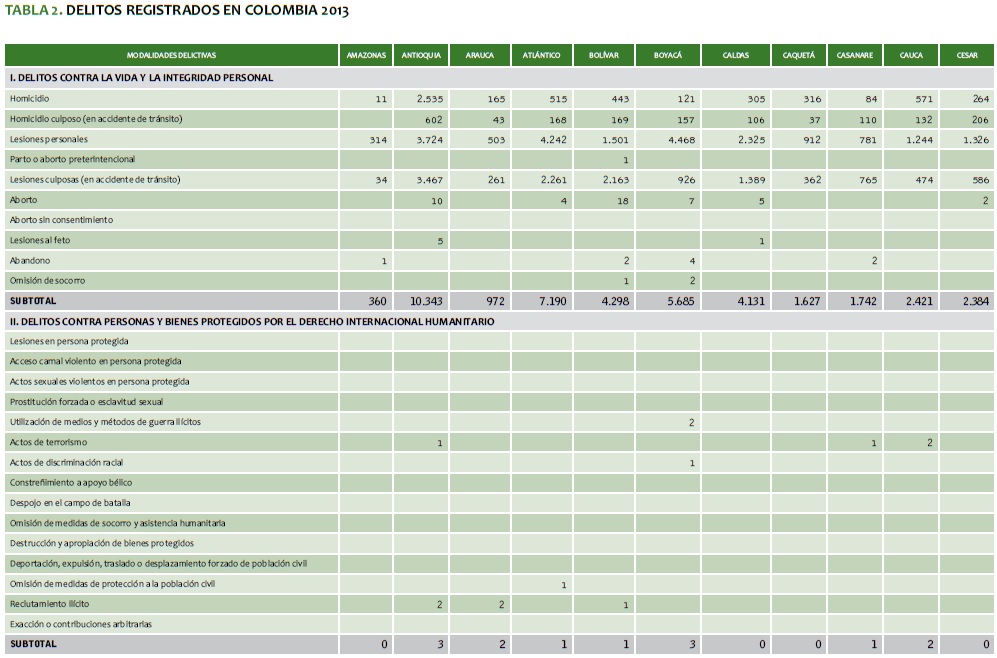Select Antioquia's first subtotal cell 10.343

[424, 301]
